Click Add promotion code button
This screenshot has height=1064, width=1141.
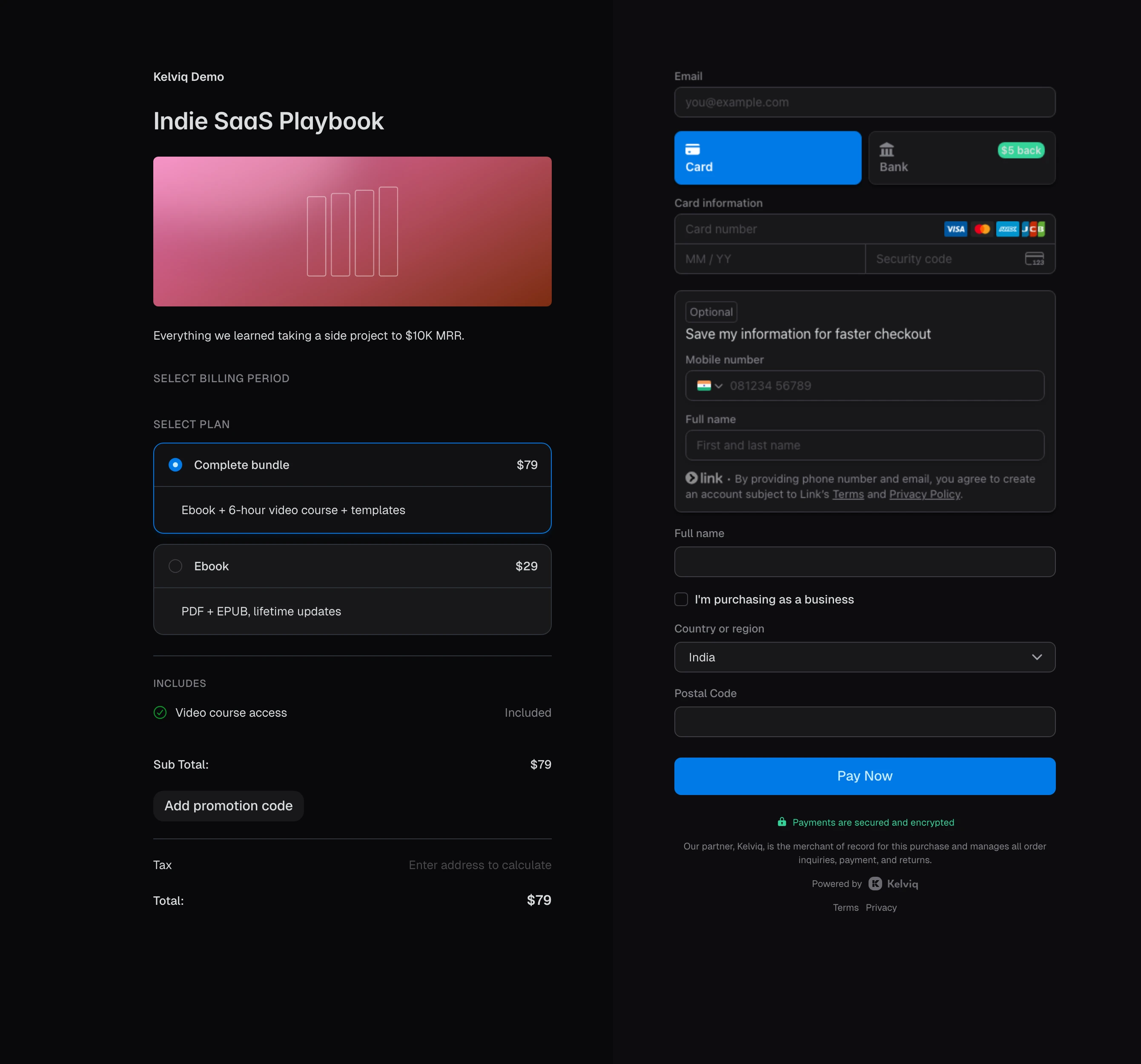tap(229, 806)
